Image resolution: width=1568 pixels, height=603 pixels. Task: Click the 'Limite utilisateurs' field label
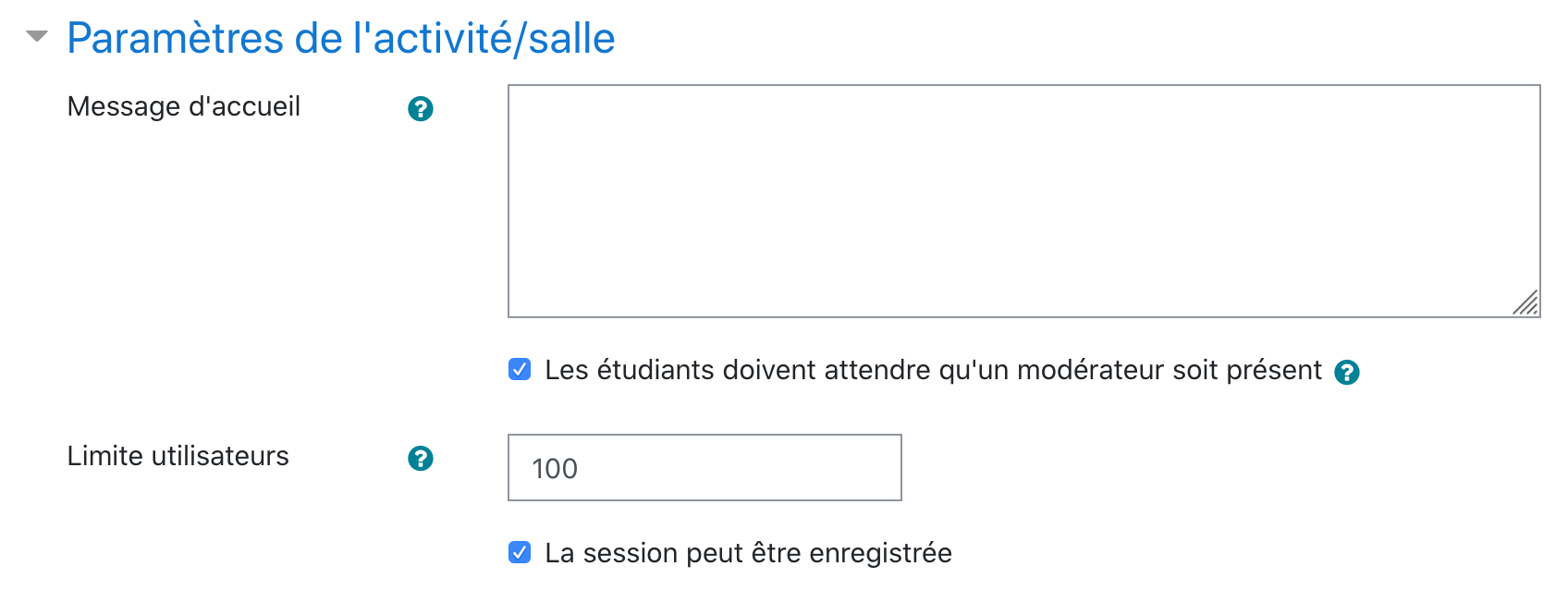pos(178,456)
